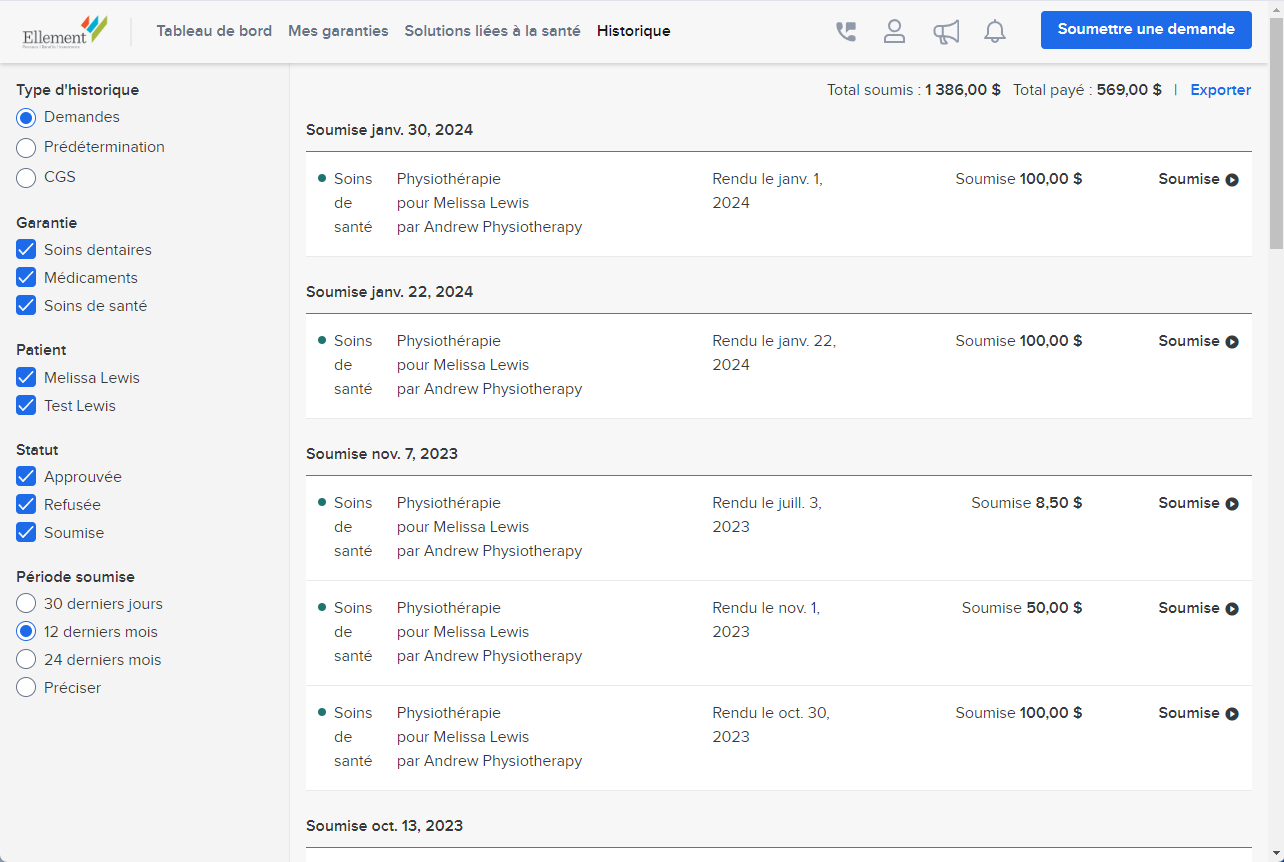Click the 'Soumise janv. 22, 2024' heading
Image resolution: width=1284 pixels, height=862 pixels.
[389, 292]
